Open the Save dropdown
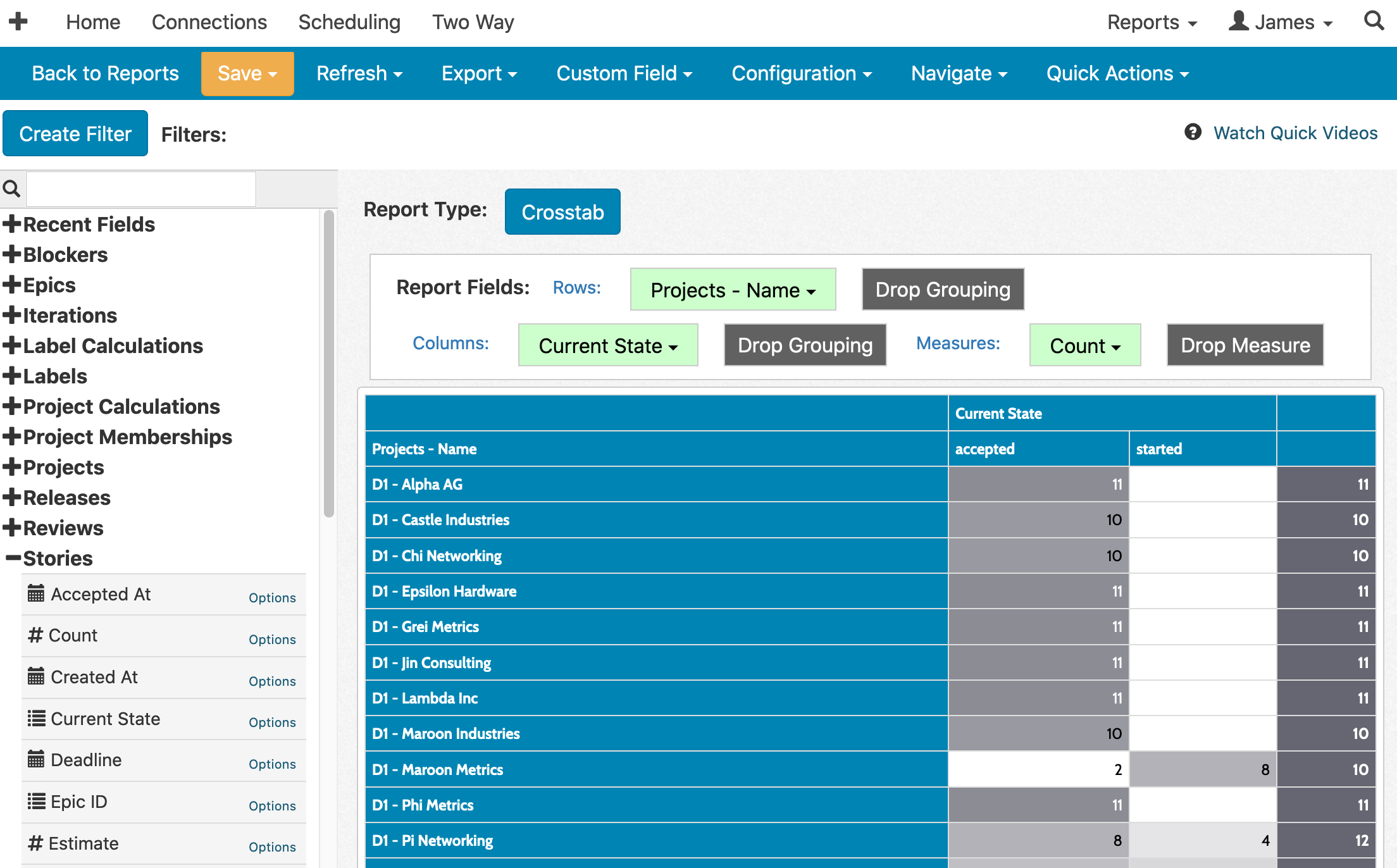1397x868 pixels. [x=247, y=73]
